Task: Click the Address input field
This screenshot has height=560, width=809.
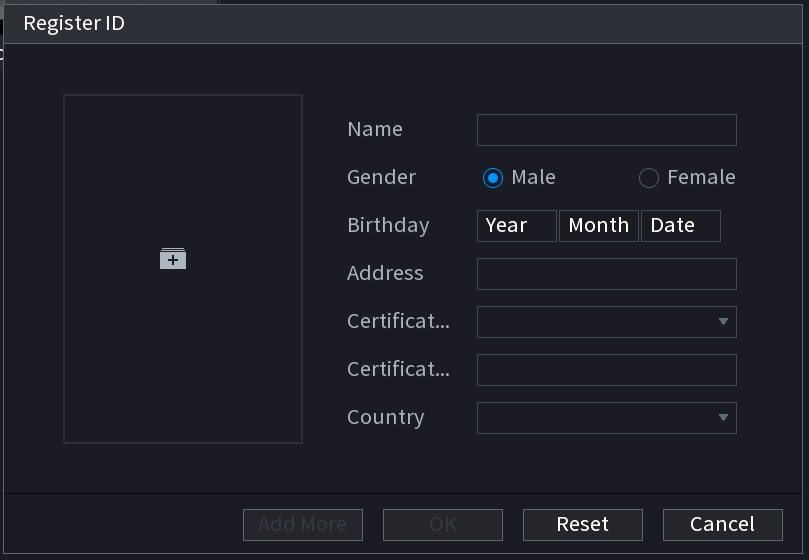Action: pyautogui.click(x=607, y=274)
